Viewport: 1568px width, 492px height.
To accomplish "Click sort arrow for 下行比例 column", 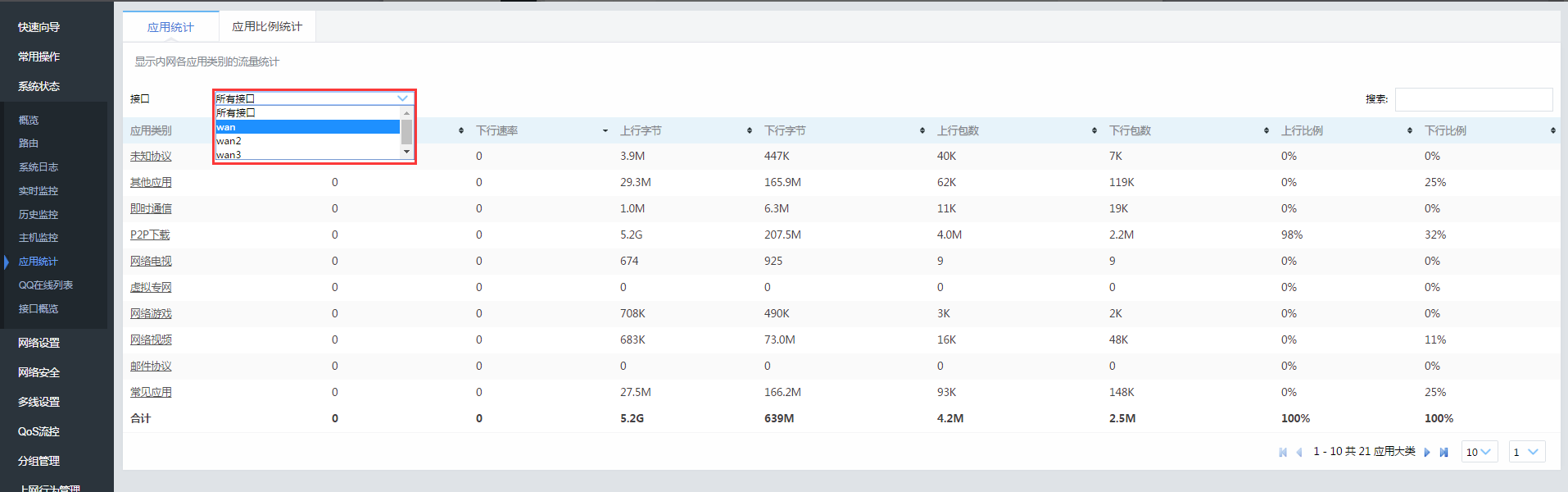I will point(1552,131).
